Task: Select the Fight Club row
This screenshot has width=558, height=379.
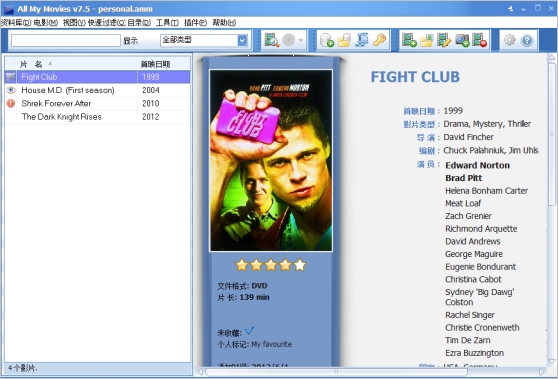Action: pyautogui.click(x=98, y=77)
